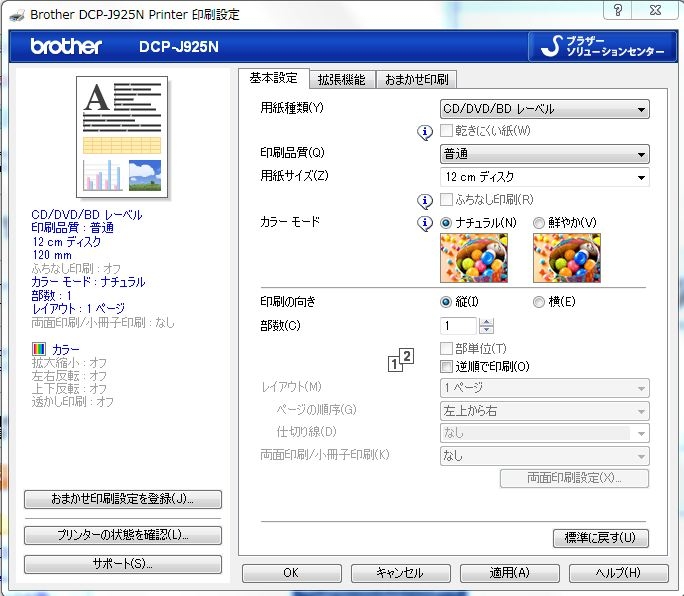Image resolution: width=684 pixels, height=596 pixels.
Task: Toggle 乾きにくい紙(W) checkbox
Action: click(446, 130)
